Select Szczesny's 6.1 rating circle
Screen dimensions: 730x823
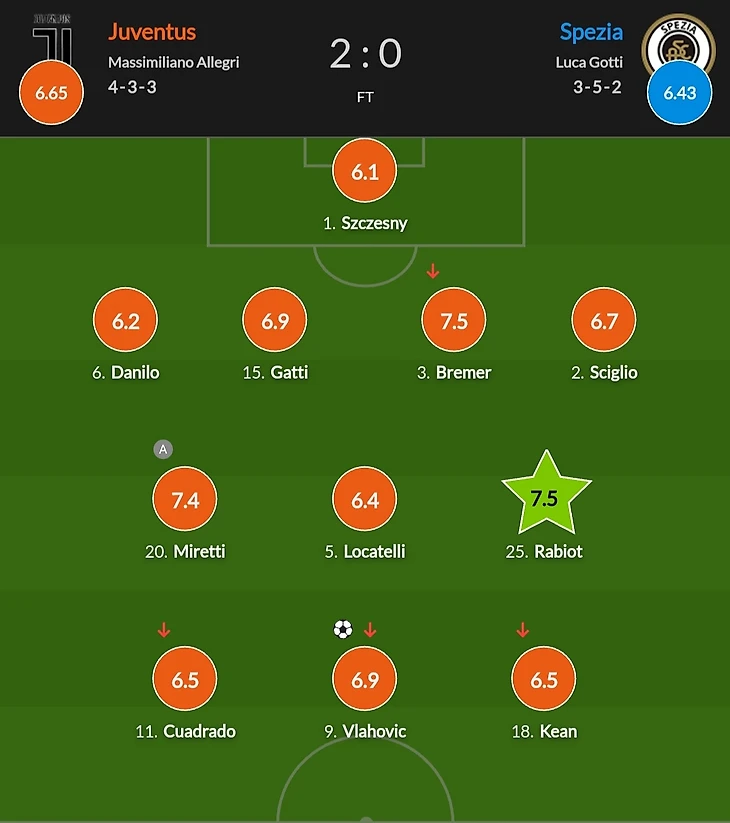coord(365,171)
